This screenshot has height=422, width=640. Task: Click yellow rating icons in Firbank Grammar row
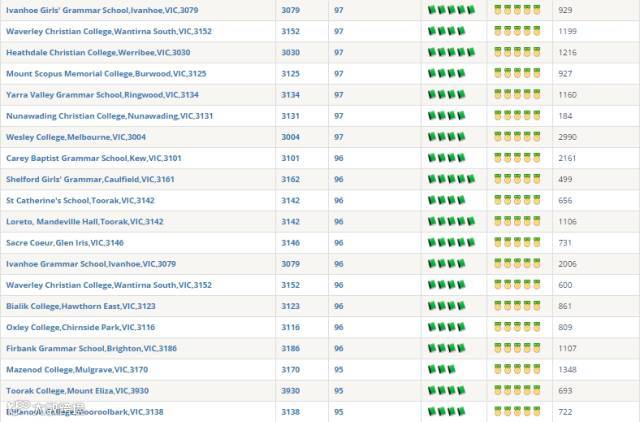click(517, 348)
